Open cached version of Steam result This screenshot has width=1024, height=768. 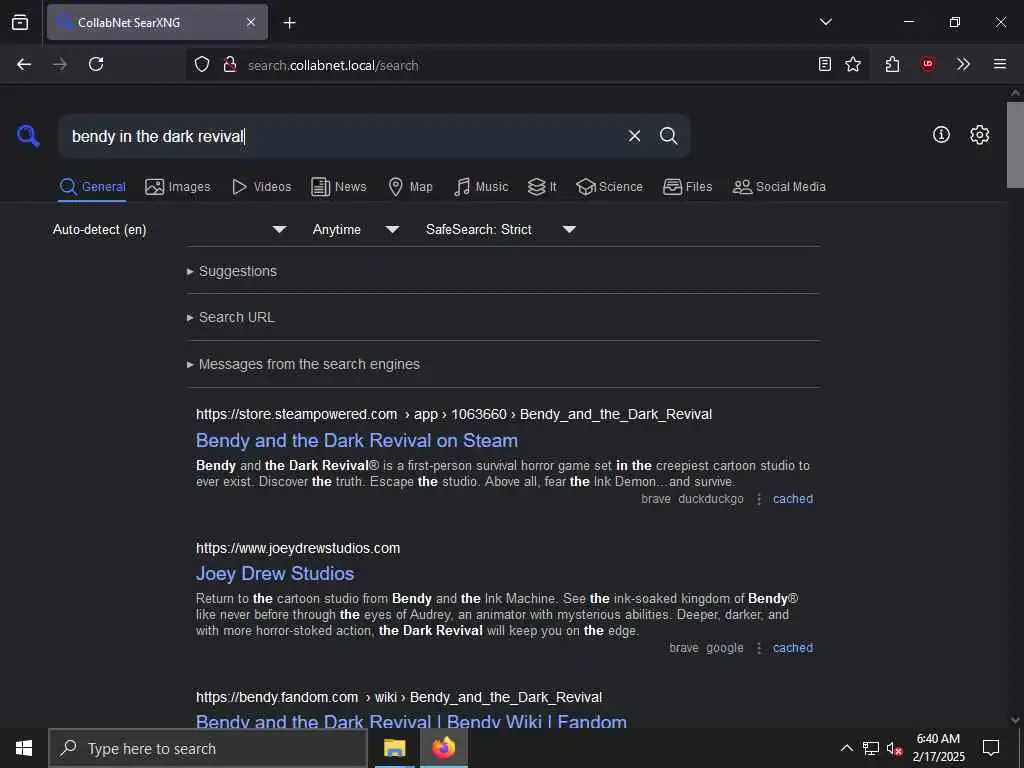(x=793, y=499)
